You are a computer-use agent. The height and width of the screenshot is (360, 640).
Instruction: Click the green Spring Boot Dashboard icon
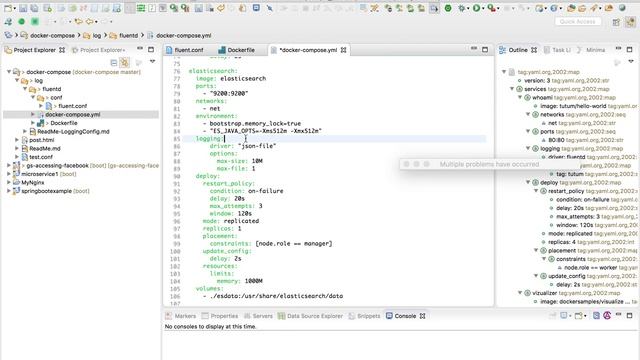click(x=448, y=8)
